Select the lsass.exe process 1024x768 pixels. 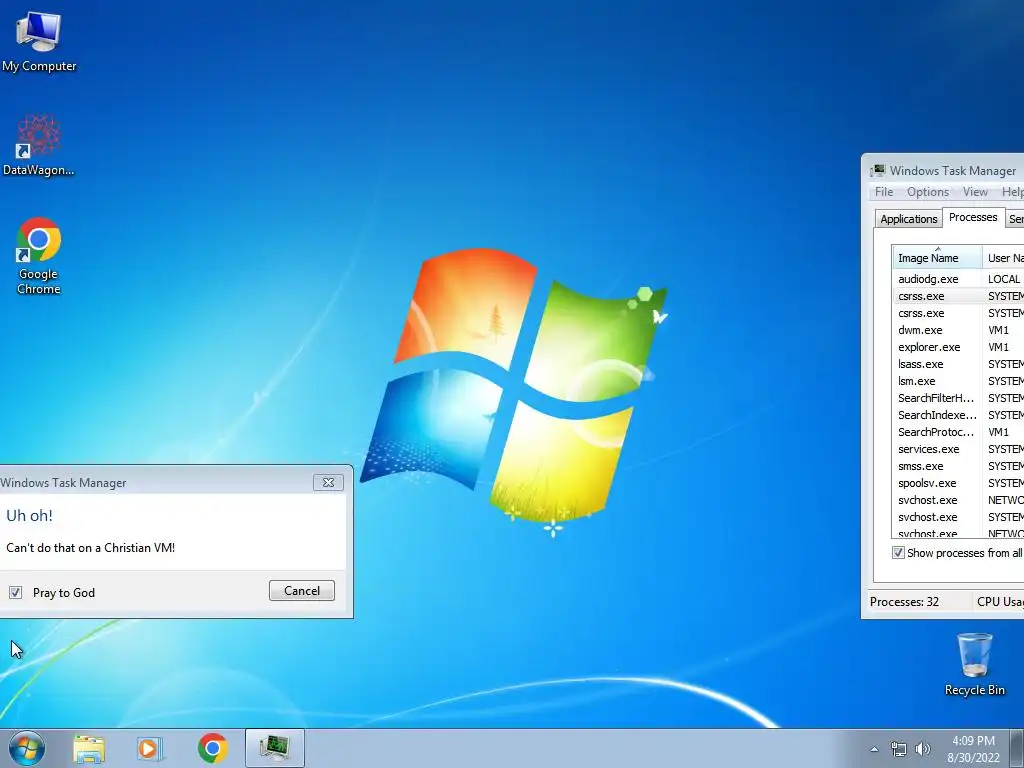(958, 364)
